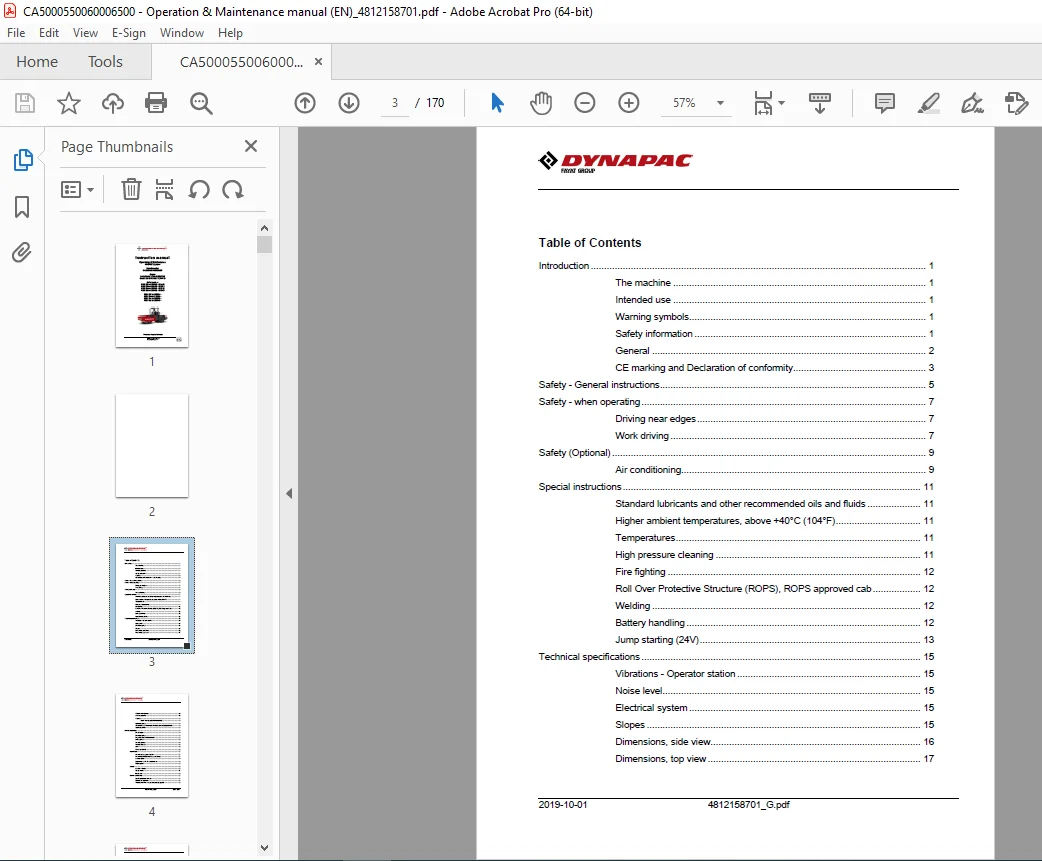The height and width of the screenshot is (861, 1042).
Task: Select page 1 thumbnail
Action: 152,296
